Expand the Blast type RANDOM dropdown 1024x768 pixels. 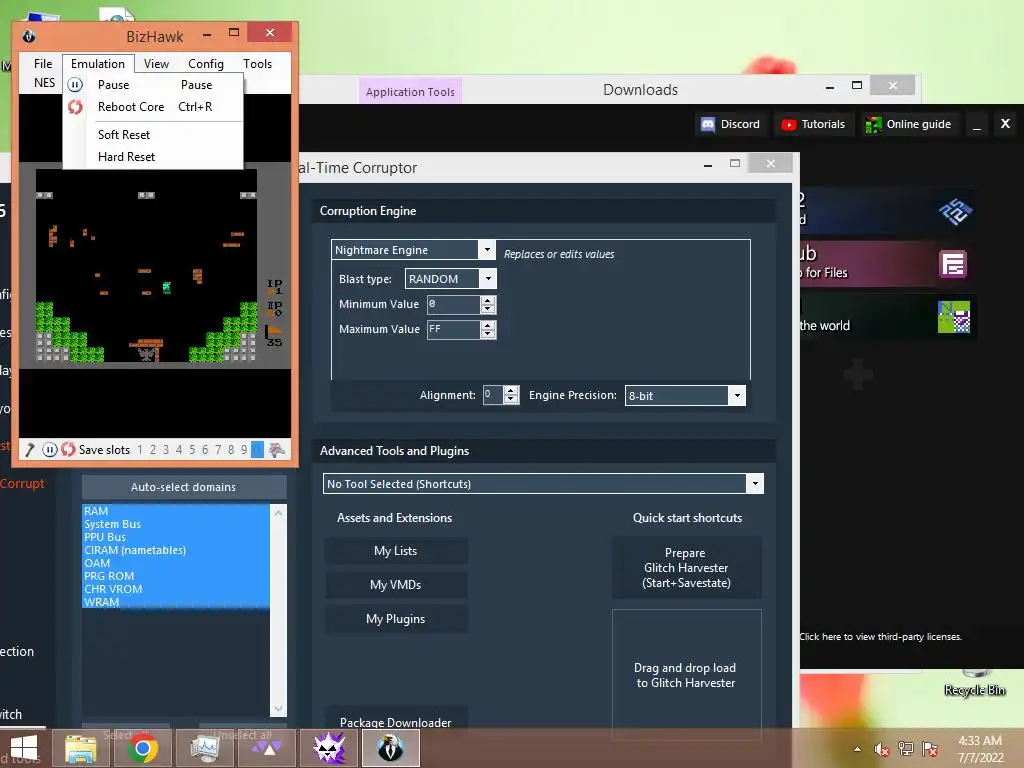[x=488, y=279]
